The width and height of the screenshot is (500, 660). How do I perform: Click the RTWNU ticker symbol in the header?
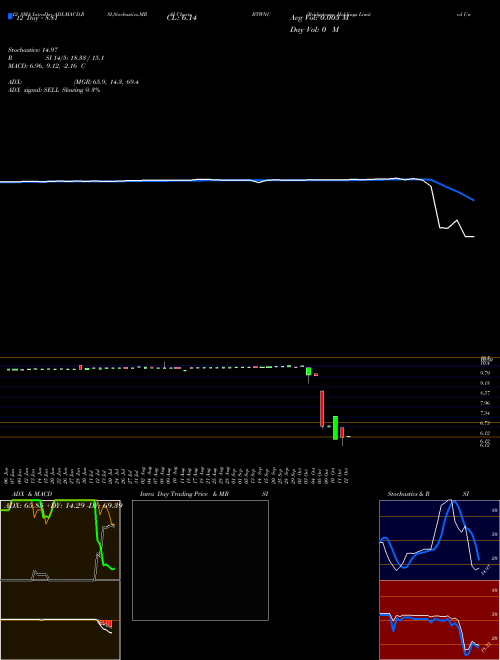pyautogui.click(x=261, y=14)
